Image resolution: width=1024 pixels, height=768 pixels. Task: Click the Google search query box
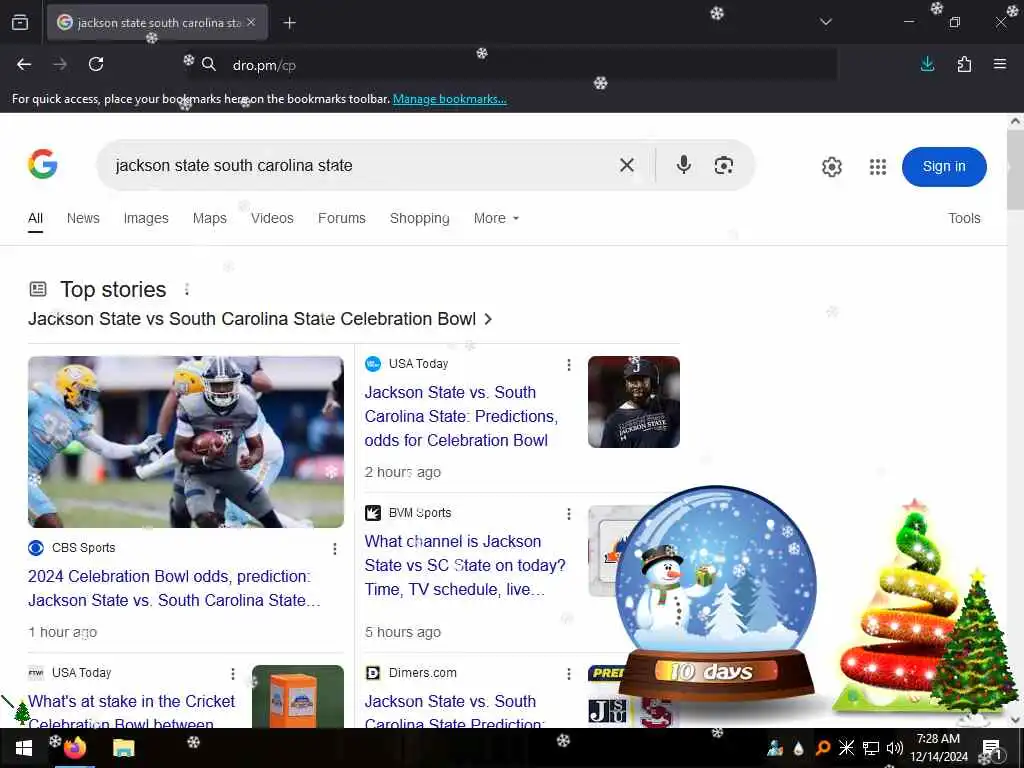pos(361,166)
